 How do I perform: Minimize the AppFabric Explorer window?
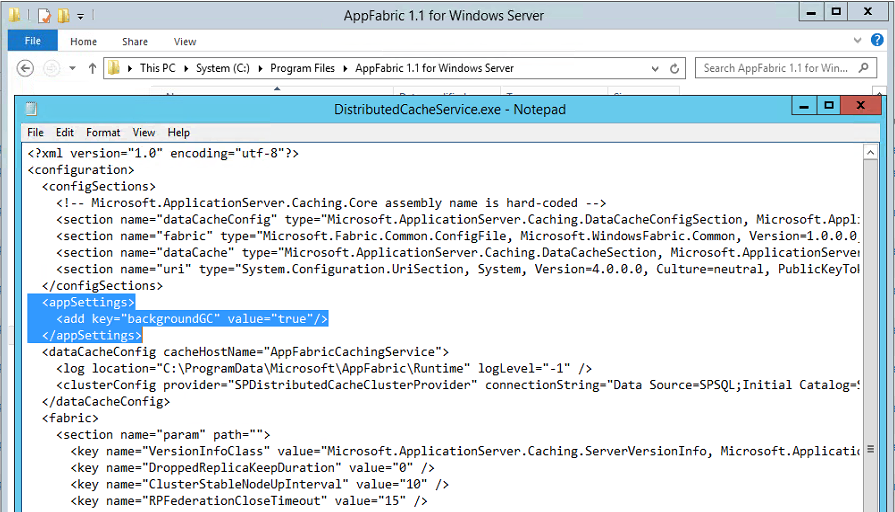point(811,11)
